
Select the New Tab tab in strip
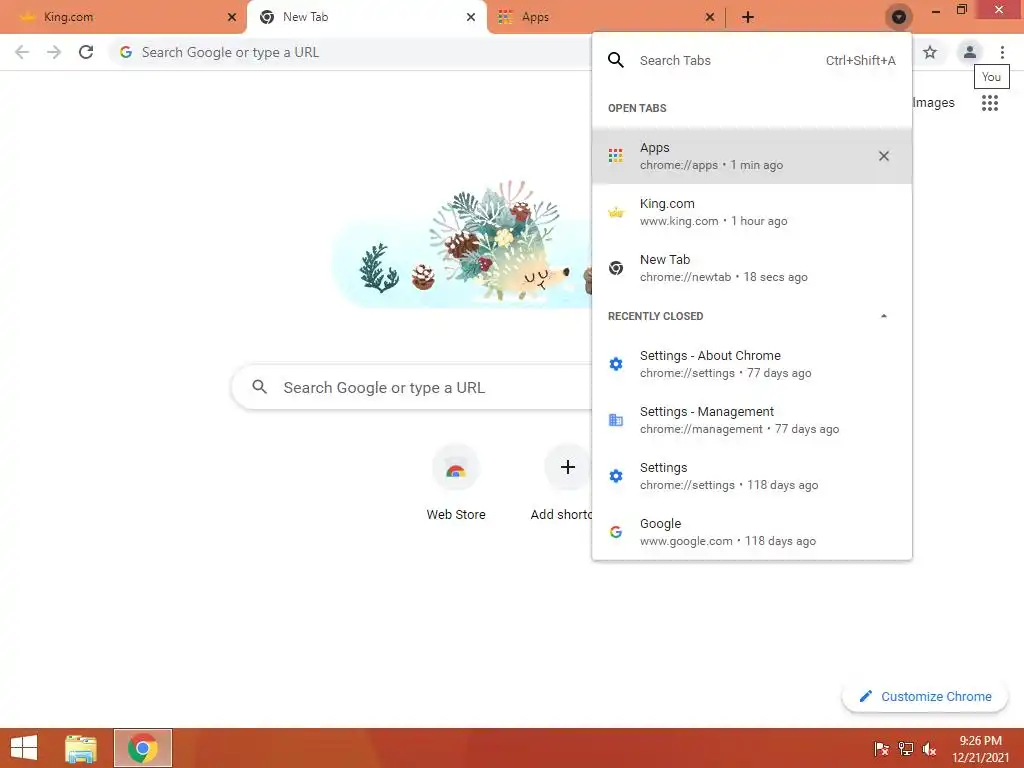pos(366,17)
